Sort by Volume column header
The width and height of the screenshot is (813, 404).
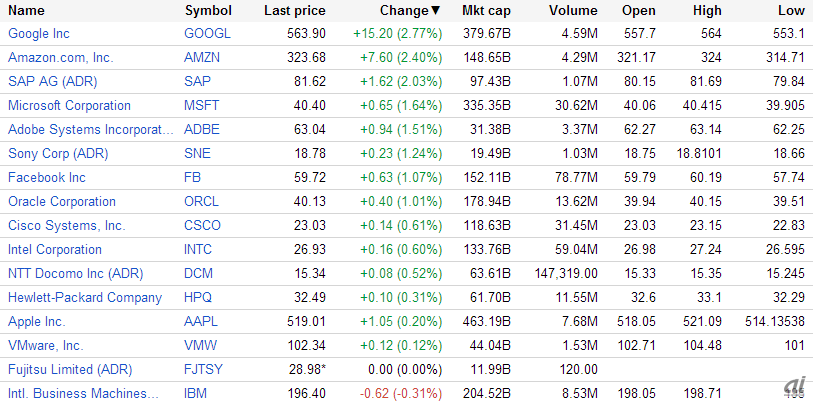573,10
